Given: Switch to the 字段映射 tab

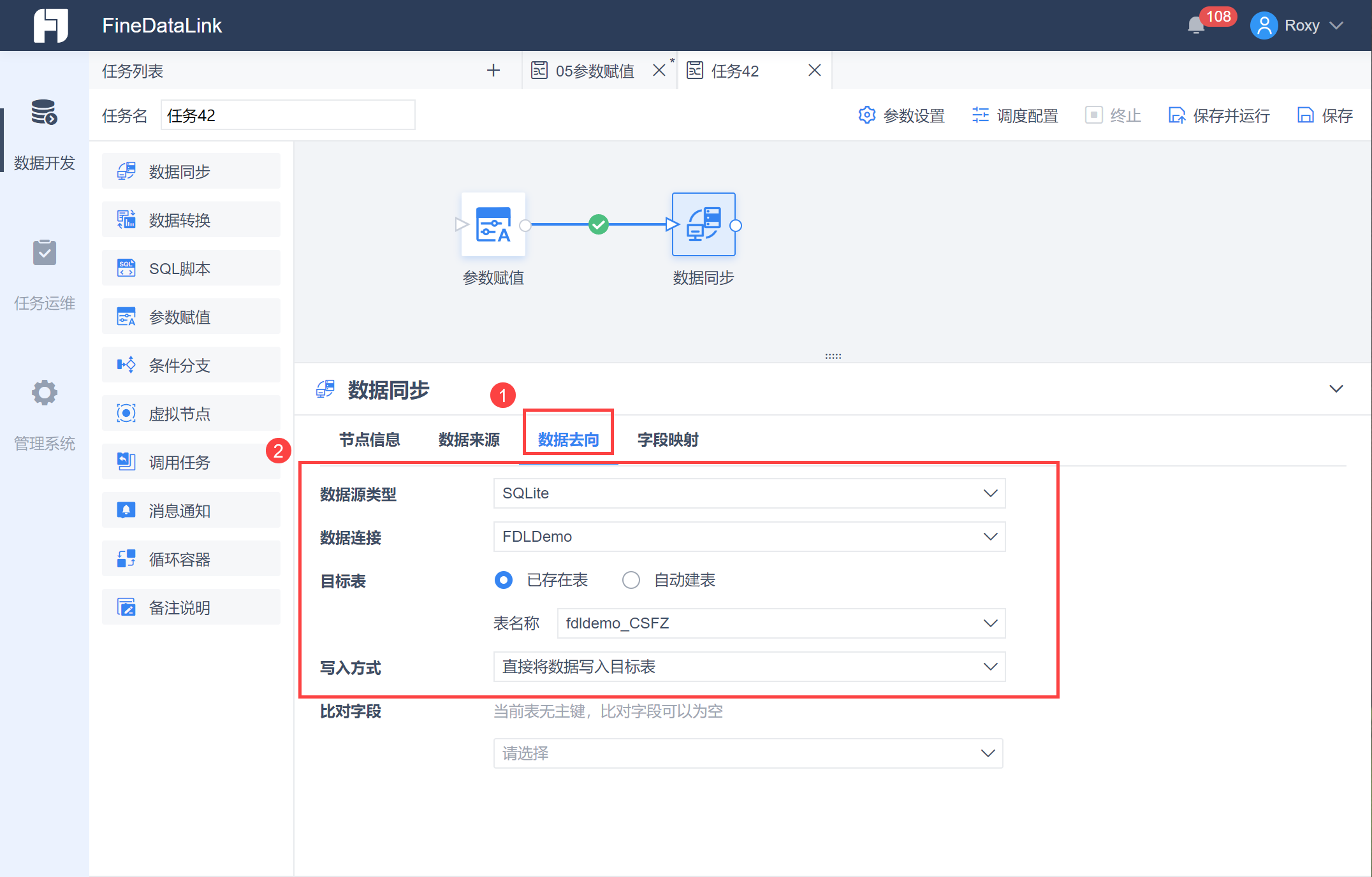Looking at the screenshot, I should click(668, 440).
